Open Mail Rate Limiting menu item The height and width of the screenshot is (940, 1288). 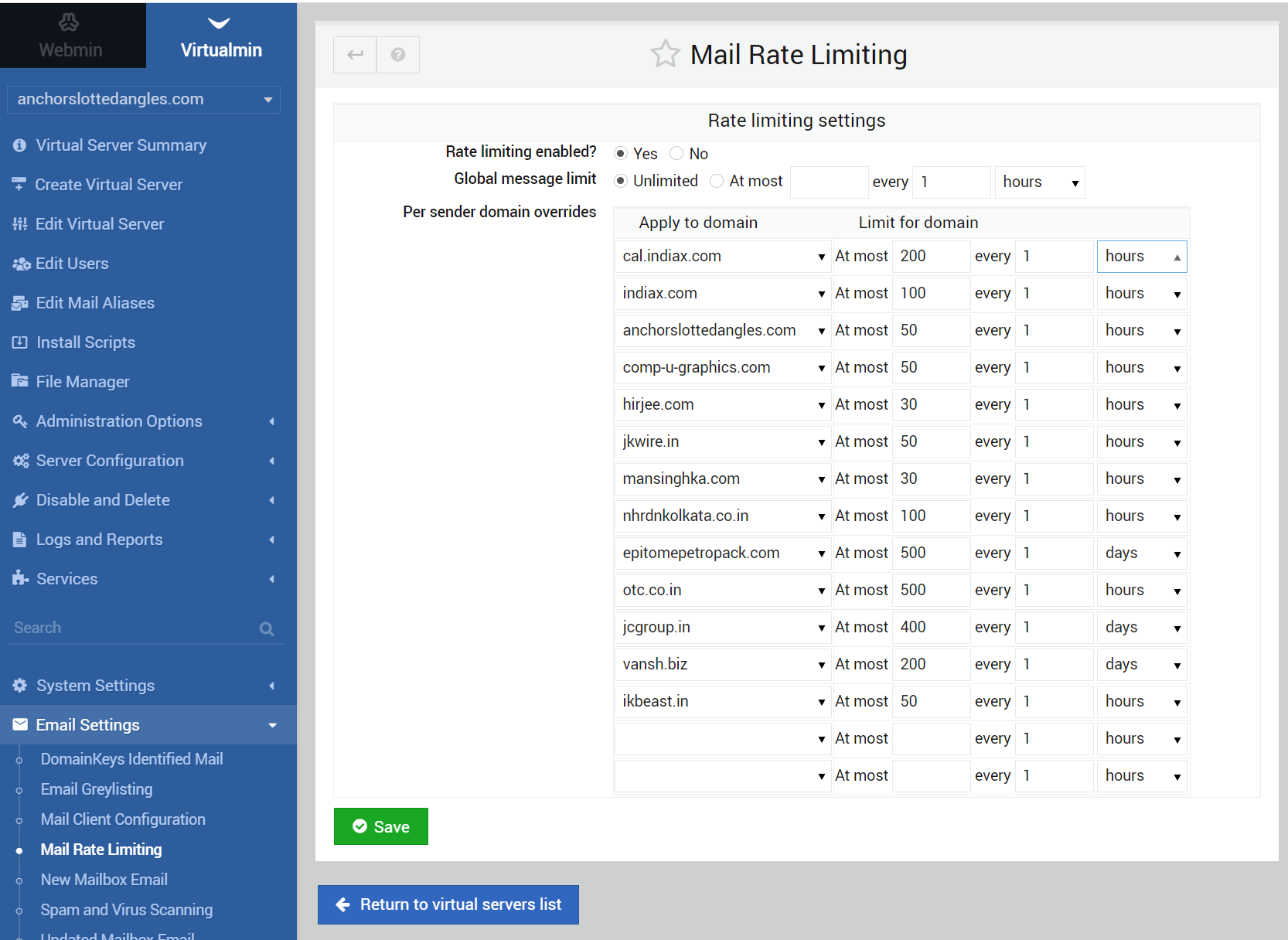(x=101, y=850)
